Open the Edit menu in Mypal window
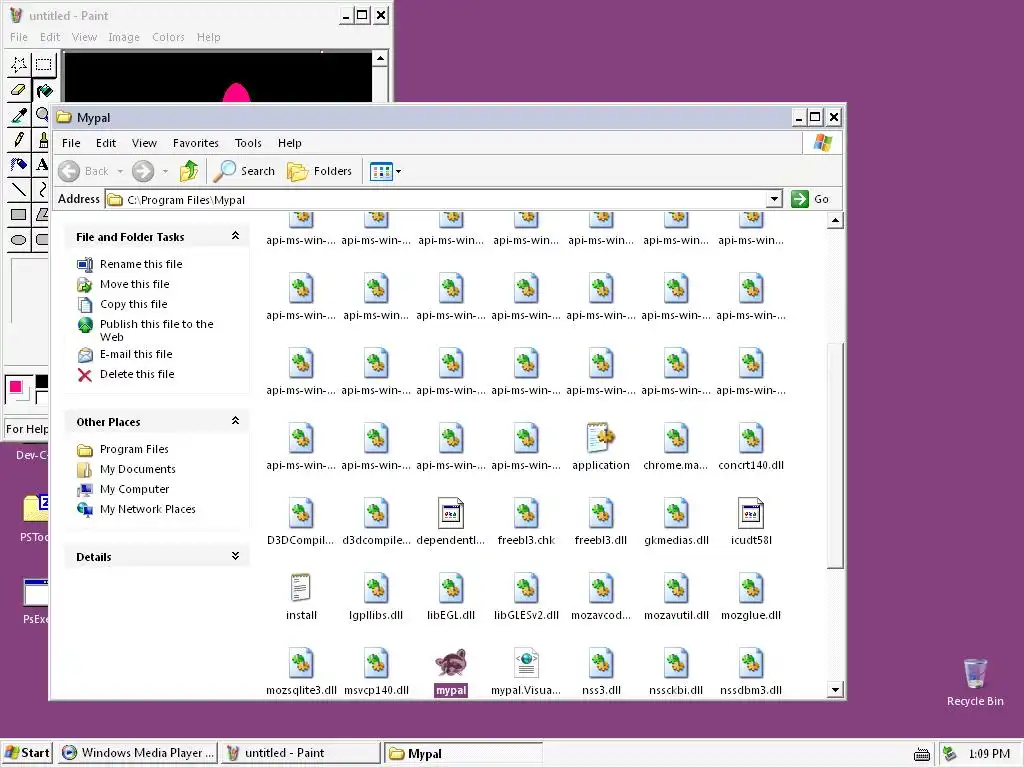The height and width of the screenshot is (768, 1024). tap(106, 143)
